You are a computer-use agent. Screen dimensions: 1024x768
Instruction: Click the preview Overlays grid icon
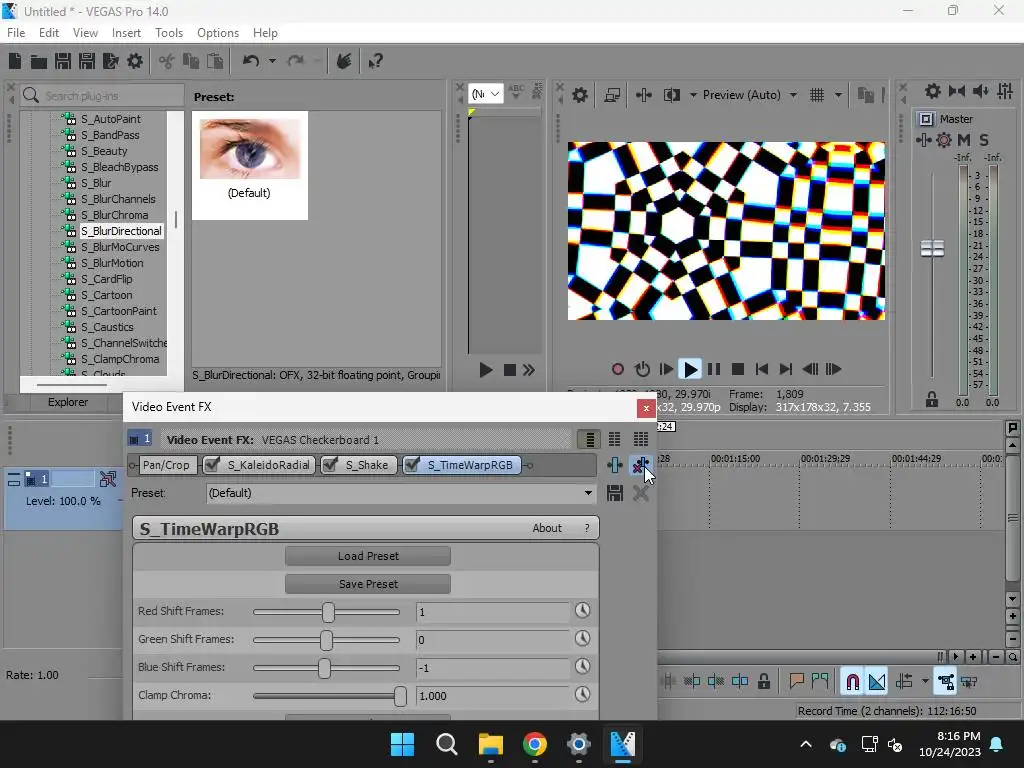pos(817,95)
